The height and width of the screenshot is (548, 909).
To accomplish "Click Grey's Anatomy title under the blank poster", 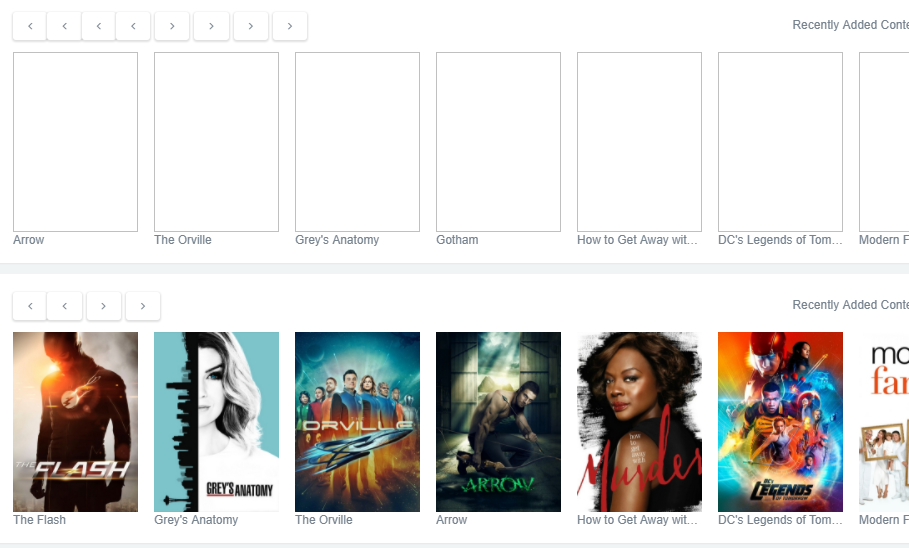I will coord(337,239).
